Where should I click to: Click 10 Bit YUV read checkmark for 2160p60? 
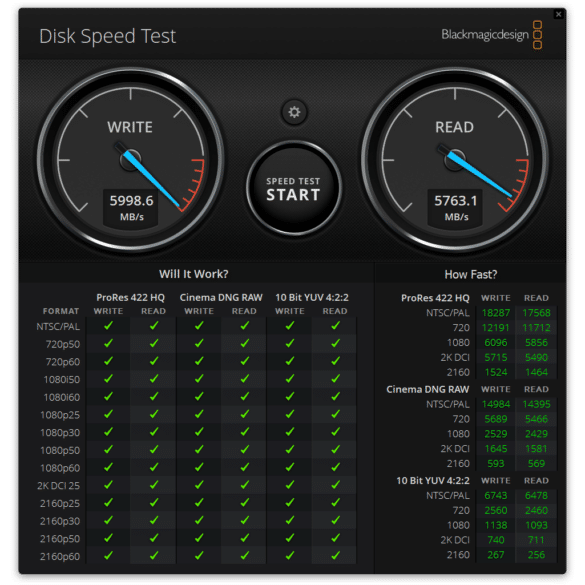[335, 556]
